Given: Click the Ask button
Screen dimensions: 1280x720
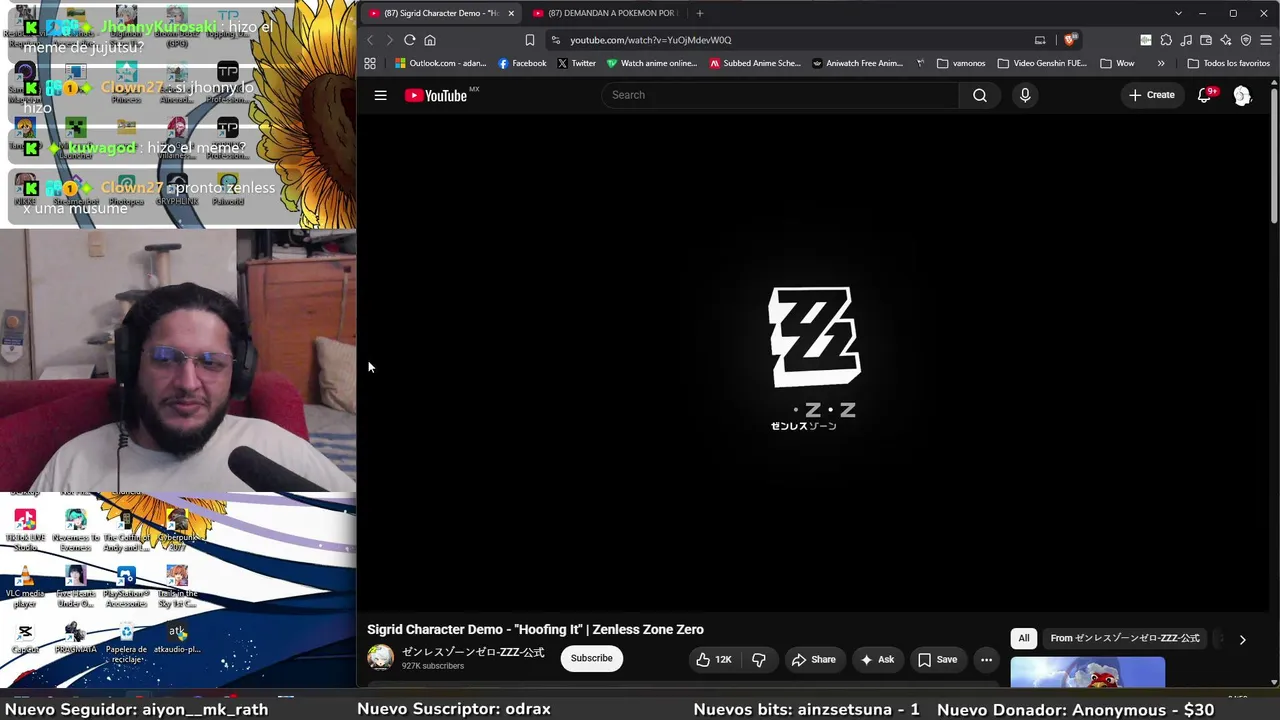Looking at the screenshot, I should coord(877,660).
